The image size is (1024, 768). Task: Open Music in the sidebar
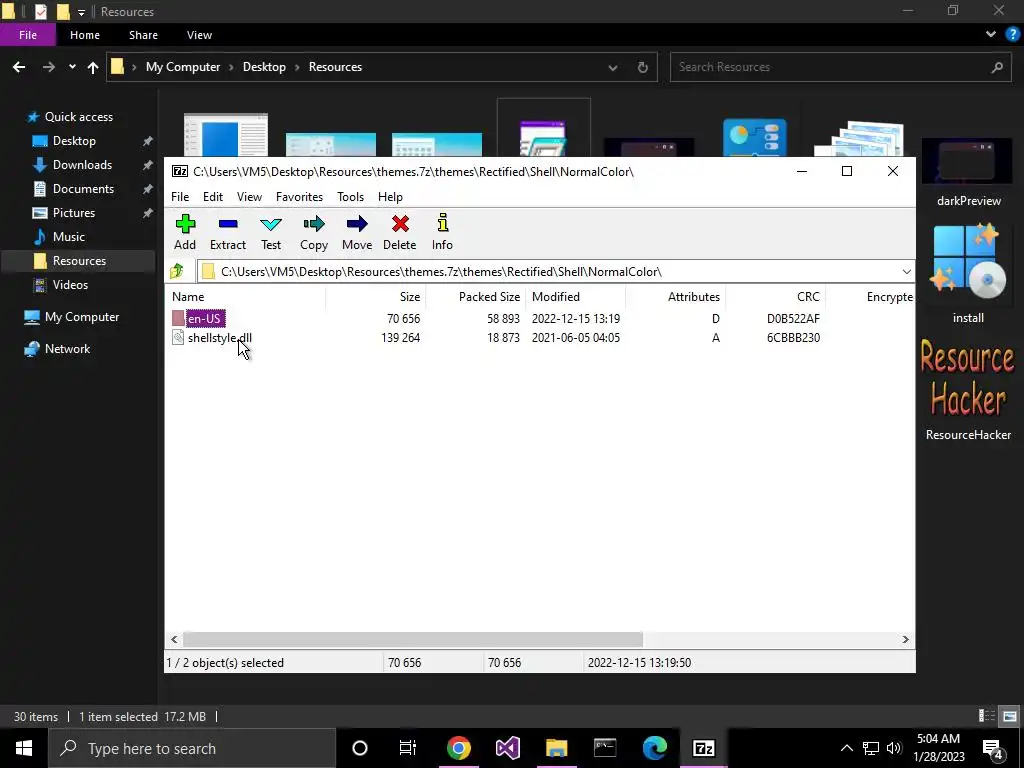69,236
